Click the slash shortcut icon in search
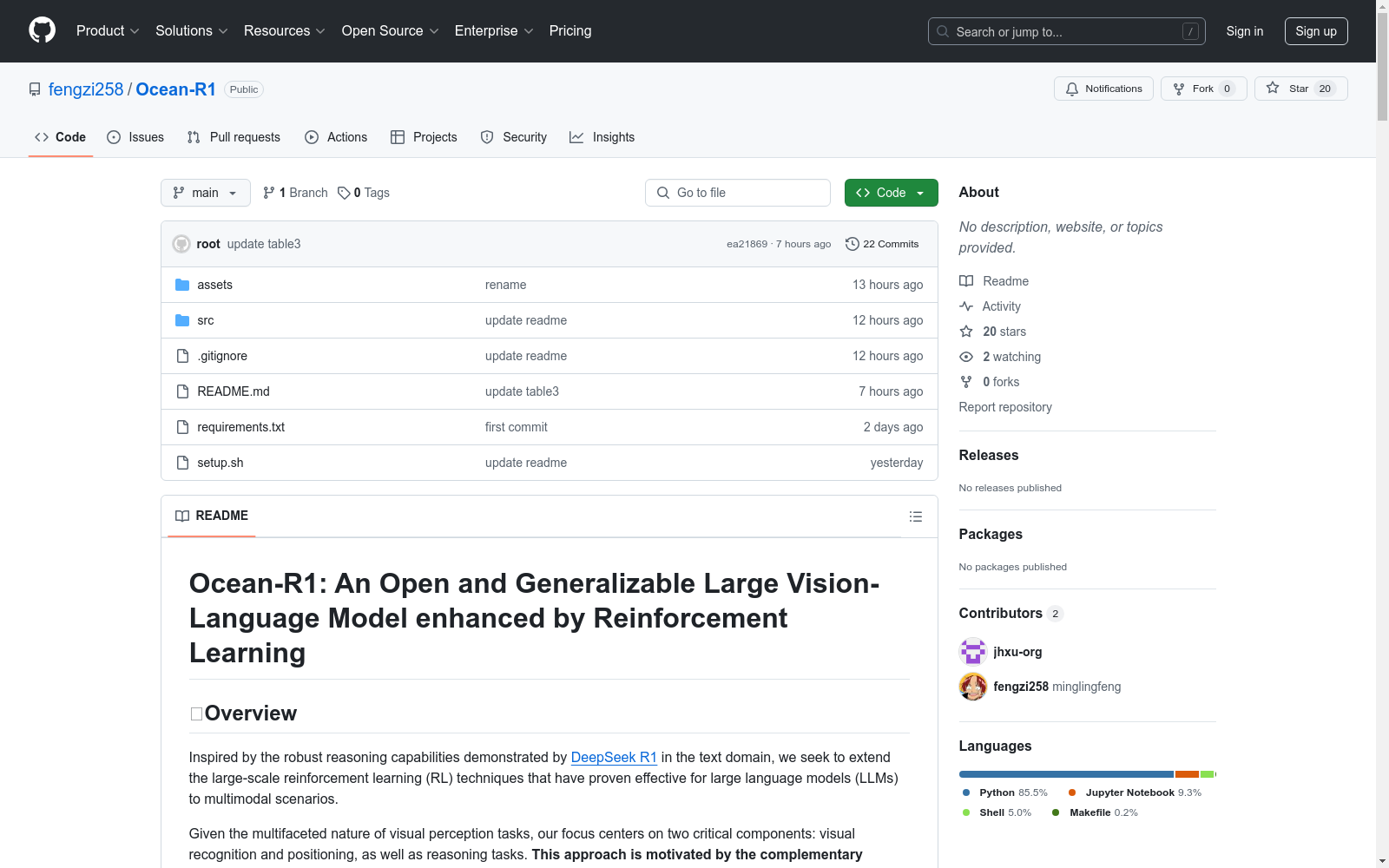 pos(1190,31)
